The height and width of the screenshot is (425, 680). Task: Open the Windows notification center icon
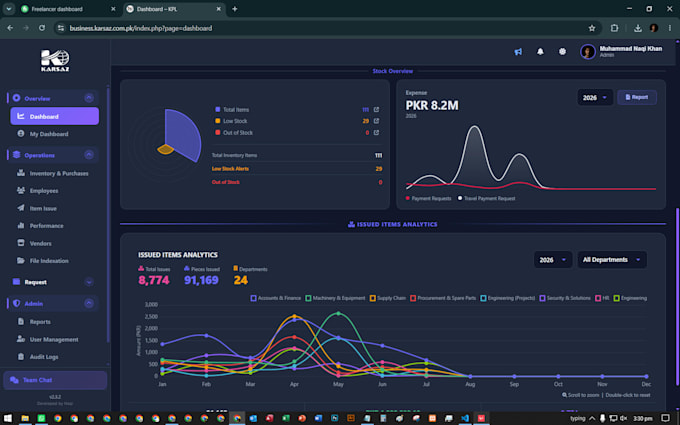[x=665, y=418]
